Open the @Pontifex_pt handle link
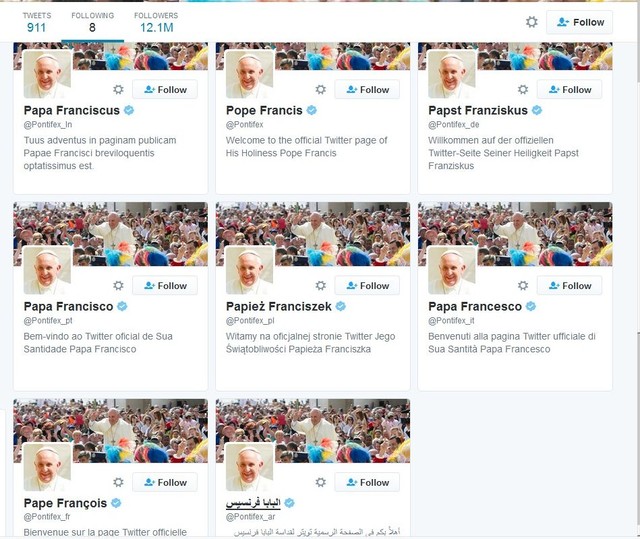This screenshot has height=539, width=640. [x=48, y=321]
